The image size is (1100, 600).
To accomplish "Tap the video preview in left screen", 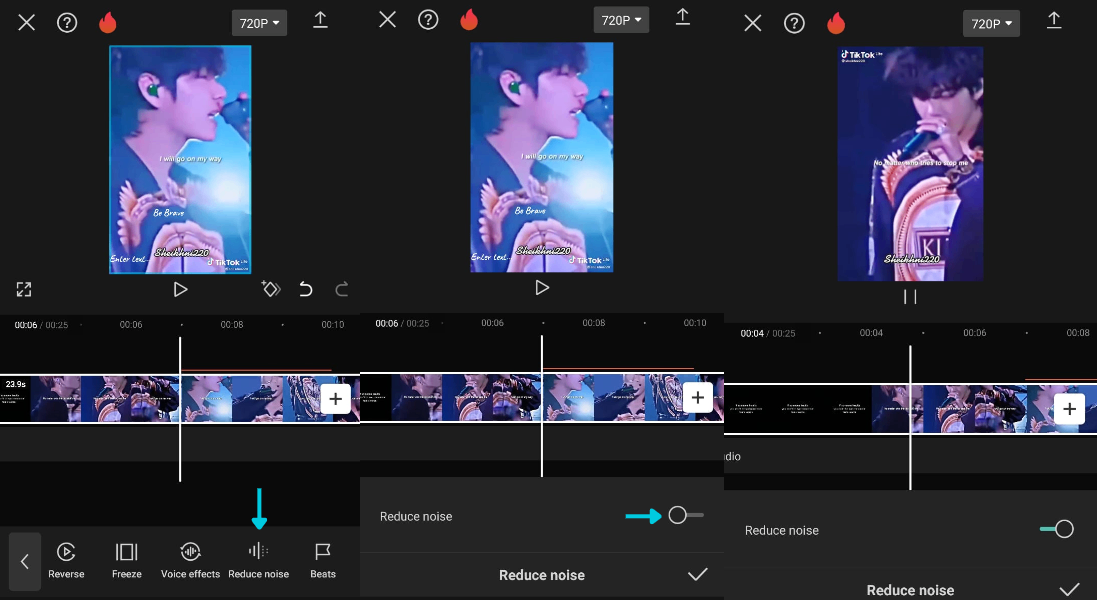I will pyautogui.click(x=180, y=159).
